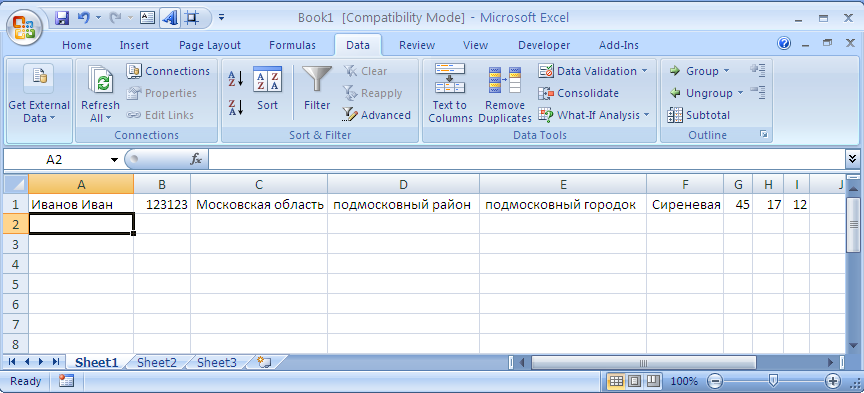This screenshot has height=393, width=864.
Task: Click the Ungroup button
Action: (700, 93)
